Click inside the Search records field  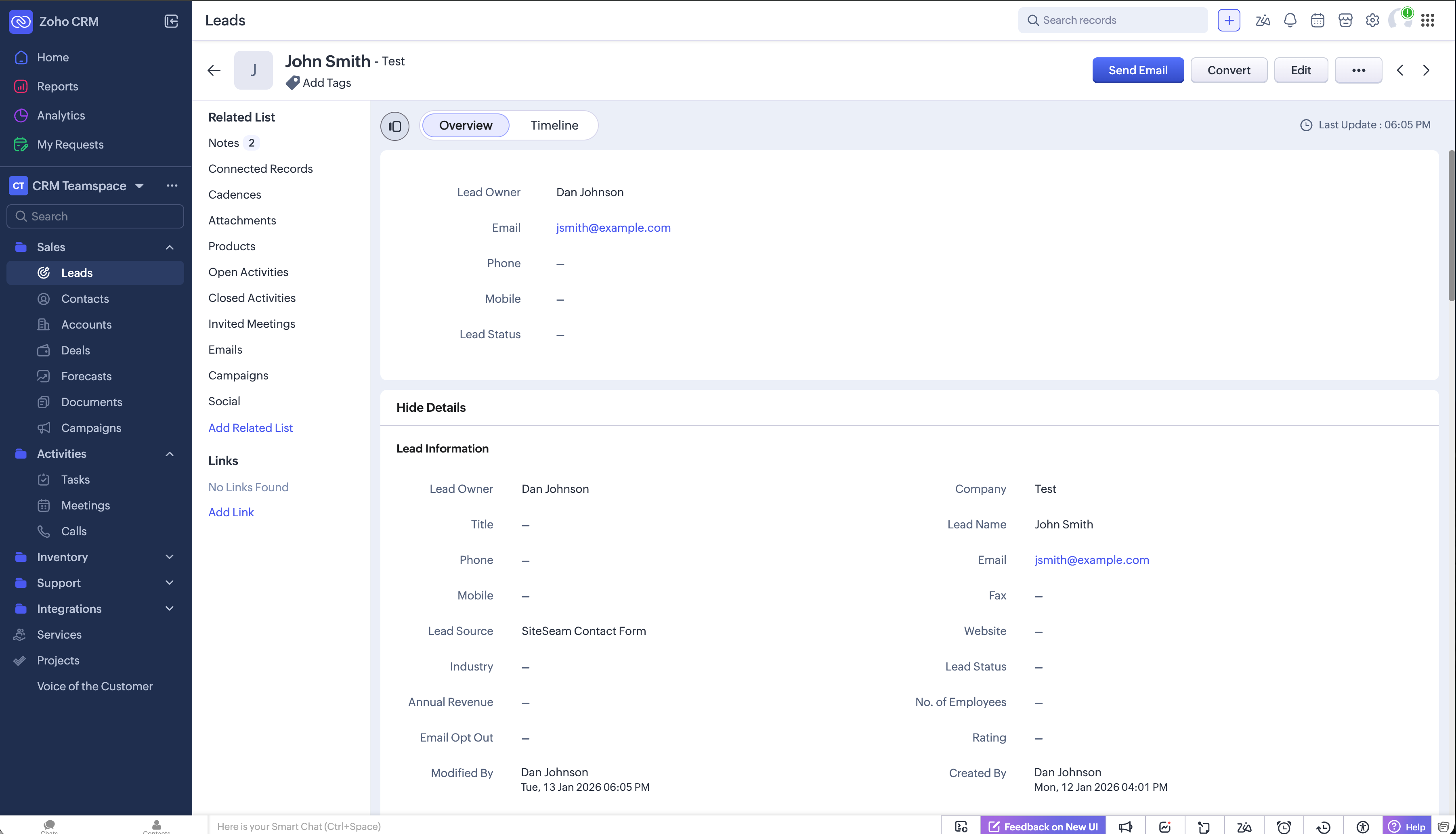click(x=1112, y=21)
